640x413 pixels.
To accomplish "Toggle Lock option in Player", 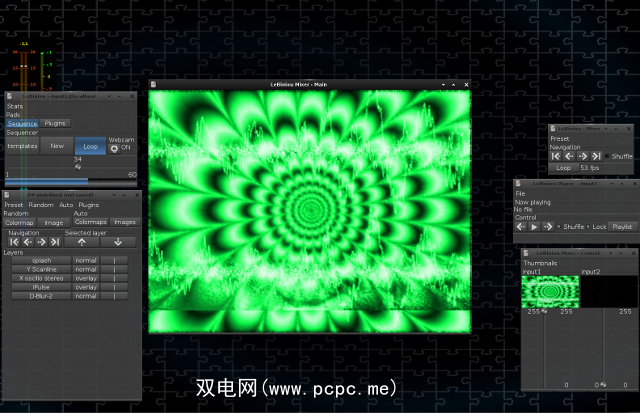I will [x=589, y=227].
